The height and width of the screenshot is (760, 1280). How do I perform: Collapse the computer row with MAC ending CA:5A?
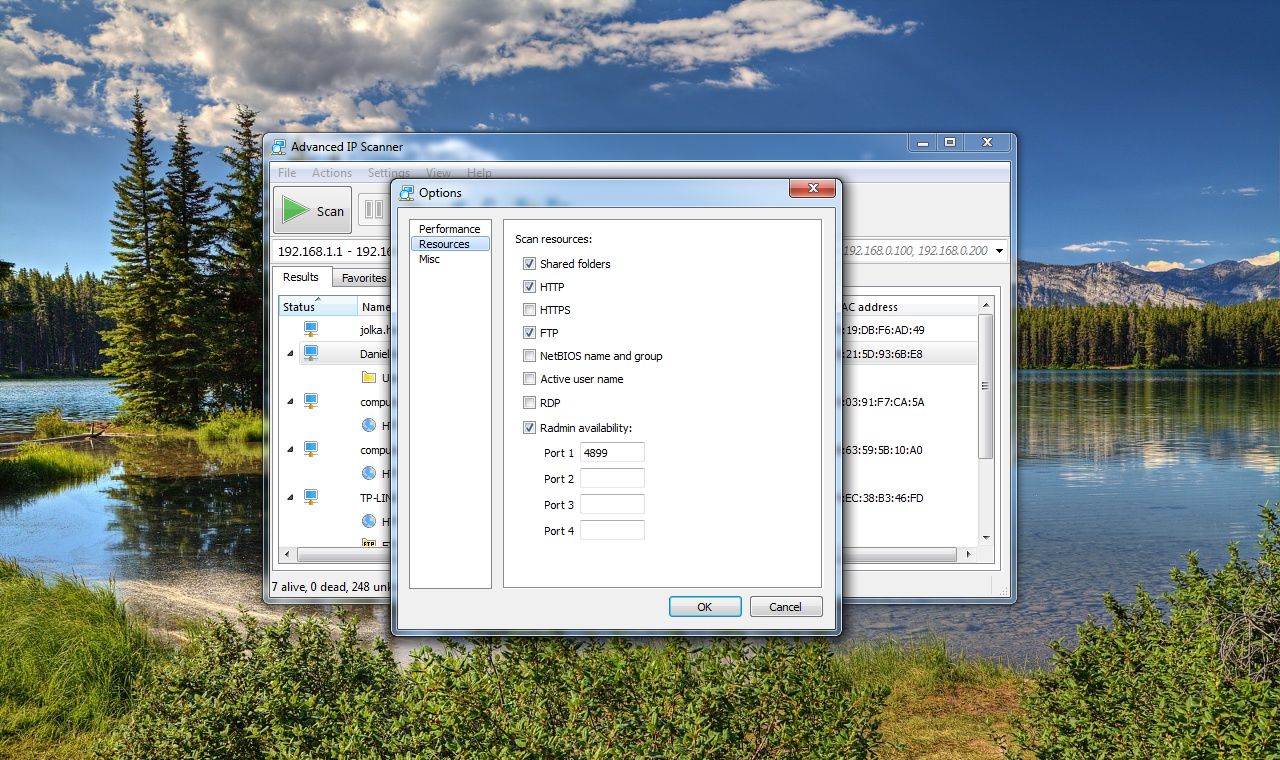coord(291,401)
